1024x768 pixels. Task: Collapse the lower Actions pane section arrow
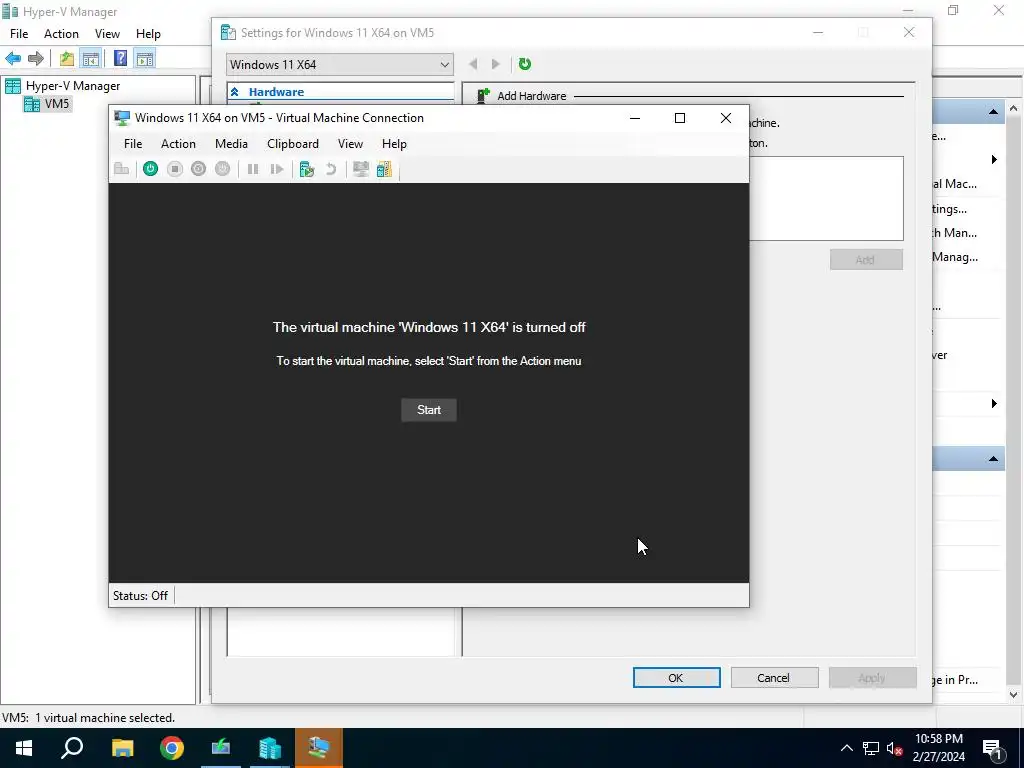click(x=993, y=459)
